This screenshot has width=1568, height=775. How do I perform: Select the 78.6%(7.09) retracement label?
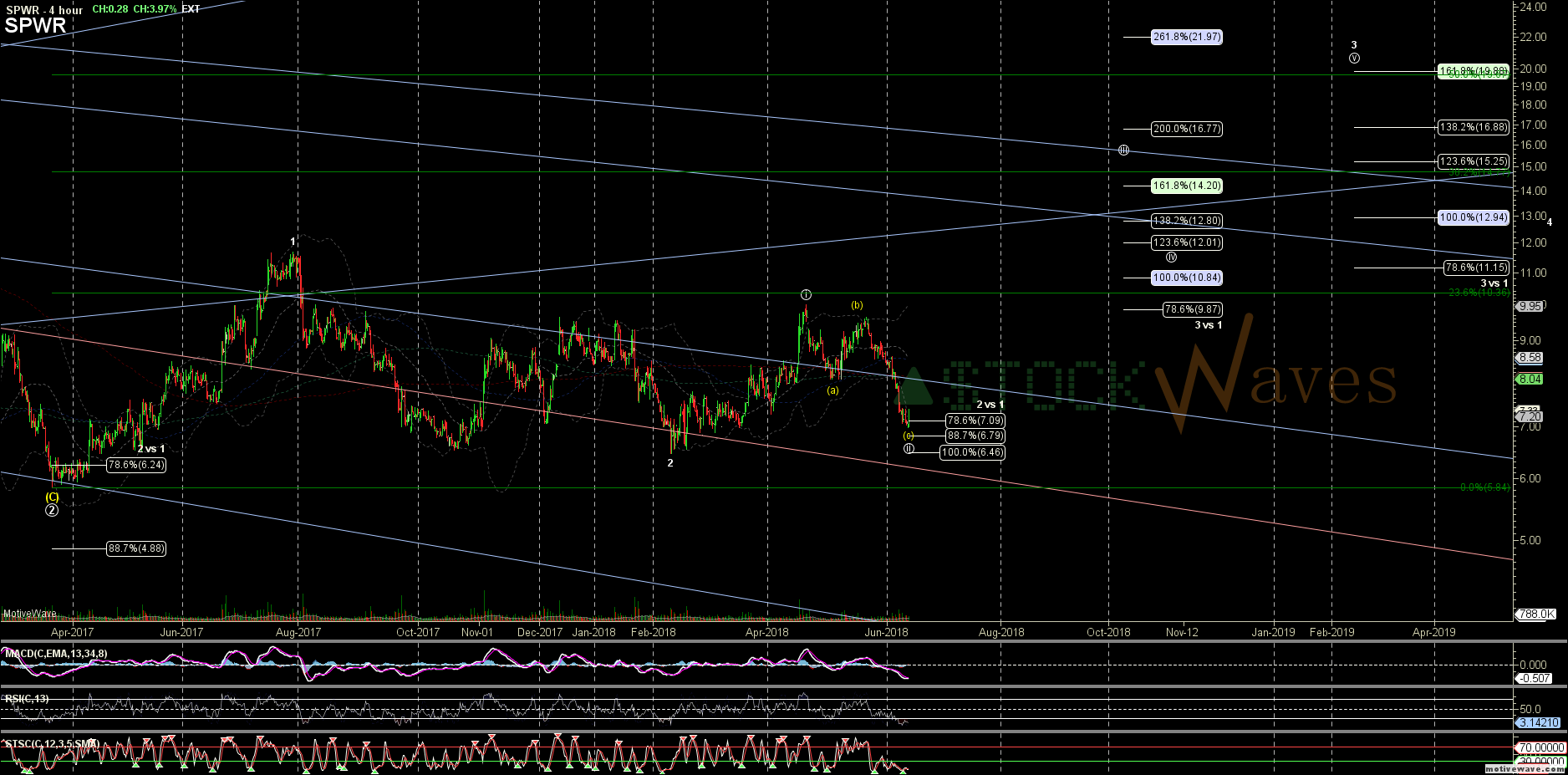(x=975, y=421)
